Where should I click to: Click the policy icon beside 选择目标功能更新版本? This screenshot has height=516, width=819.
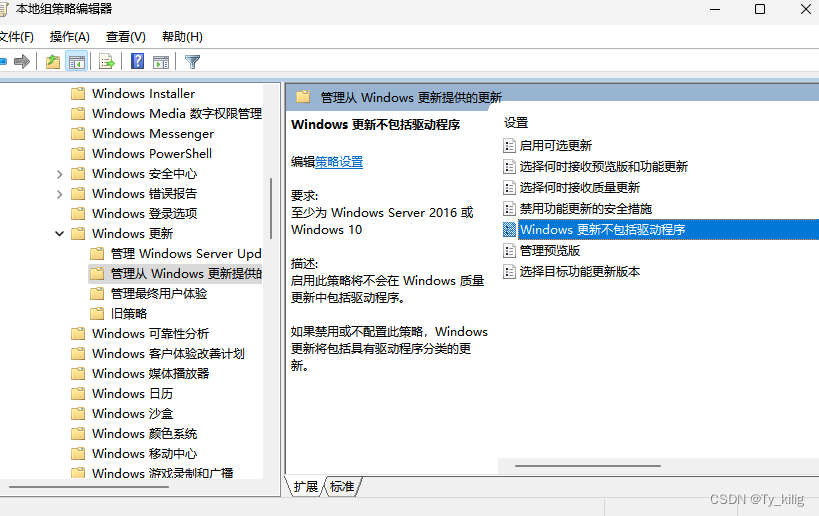[x=509, y=272]
